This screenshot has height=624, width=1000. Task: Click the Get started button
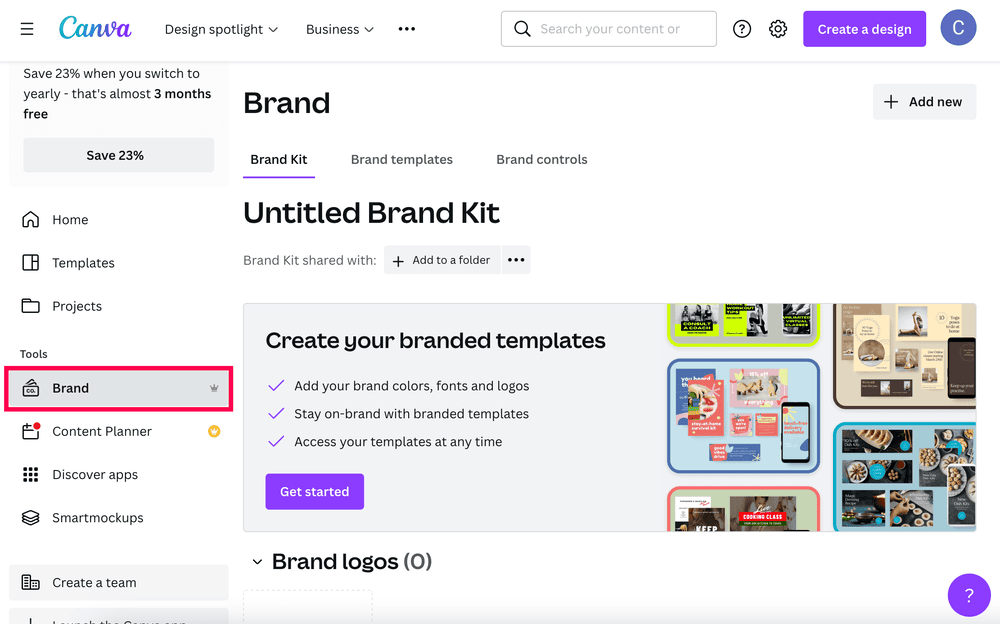click(x=314, y=491)
